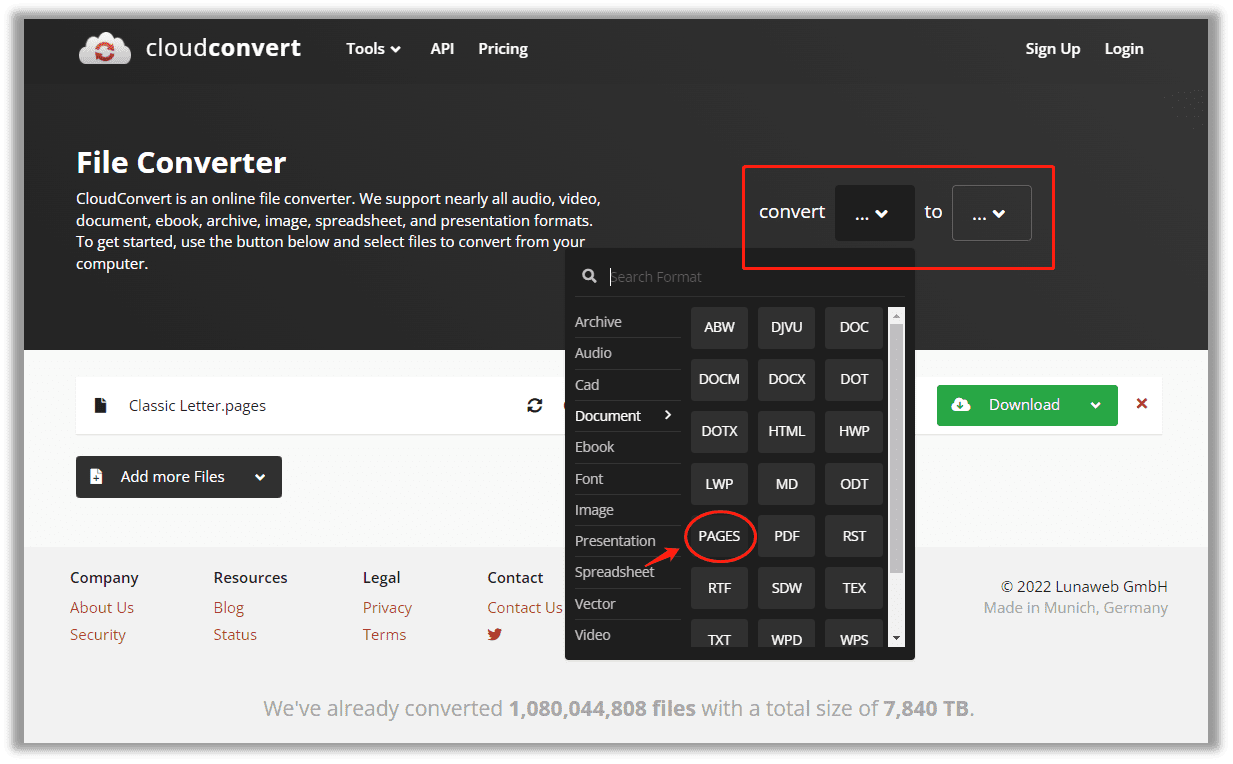Open the Add more Files dropdown

pos(179,477)
